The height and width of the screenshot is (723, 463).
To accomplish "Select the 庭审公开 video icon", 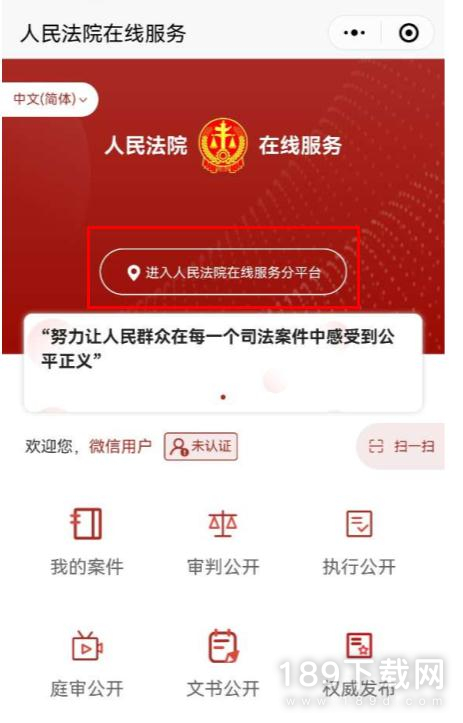I will [87, 646].
